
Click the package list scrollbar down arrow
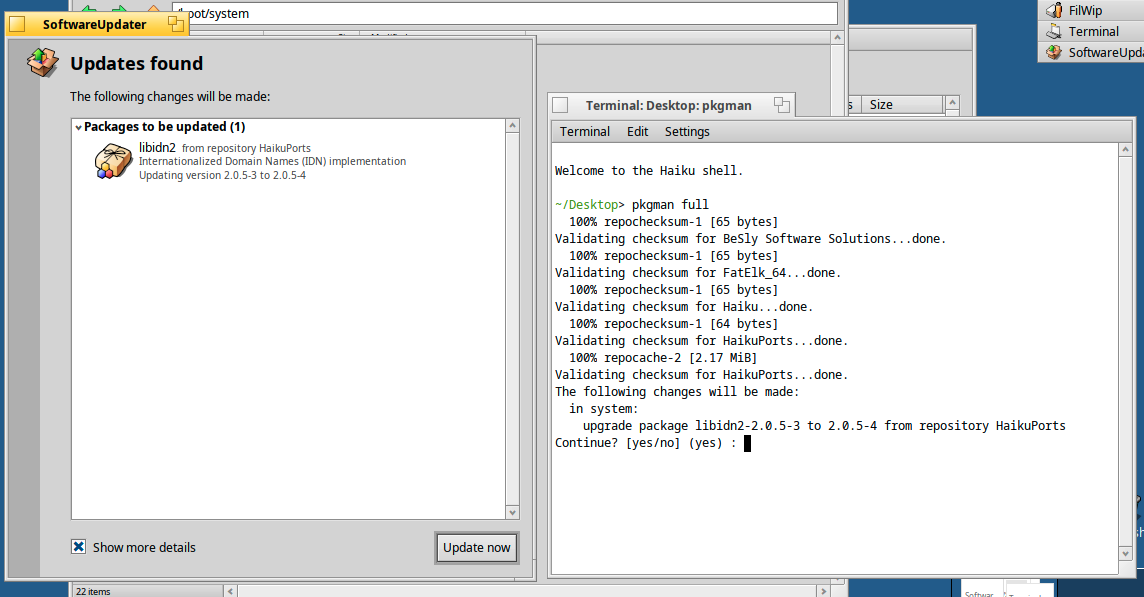pos(513,512)
